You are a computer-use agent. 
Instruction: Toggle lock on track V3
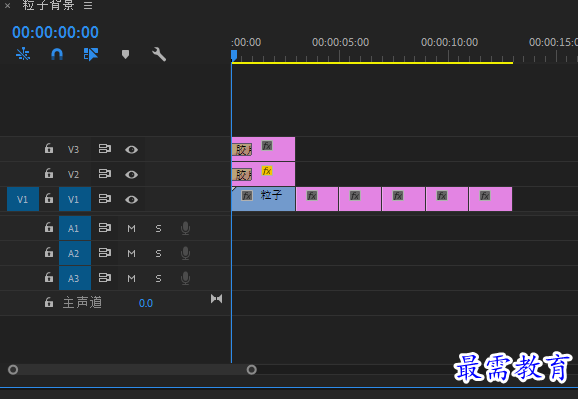[x=49, y=149]
